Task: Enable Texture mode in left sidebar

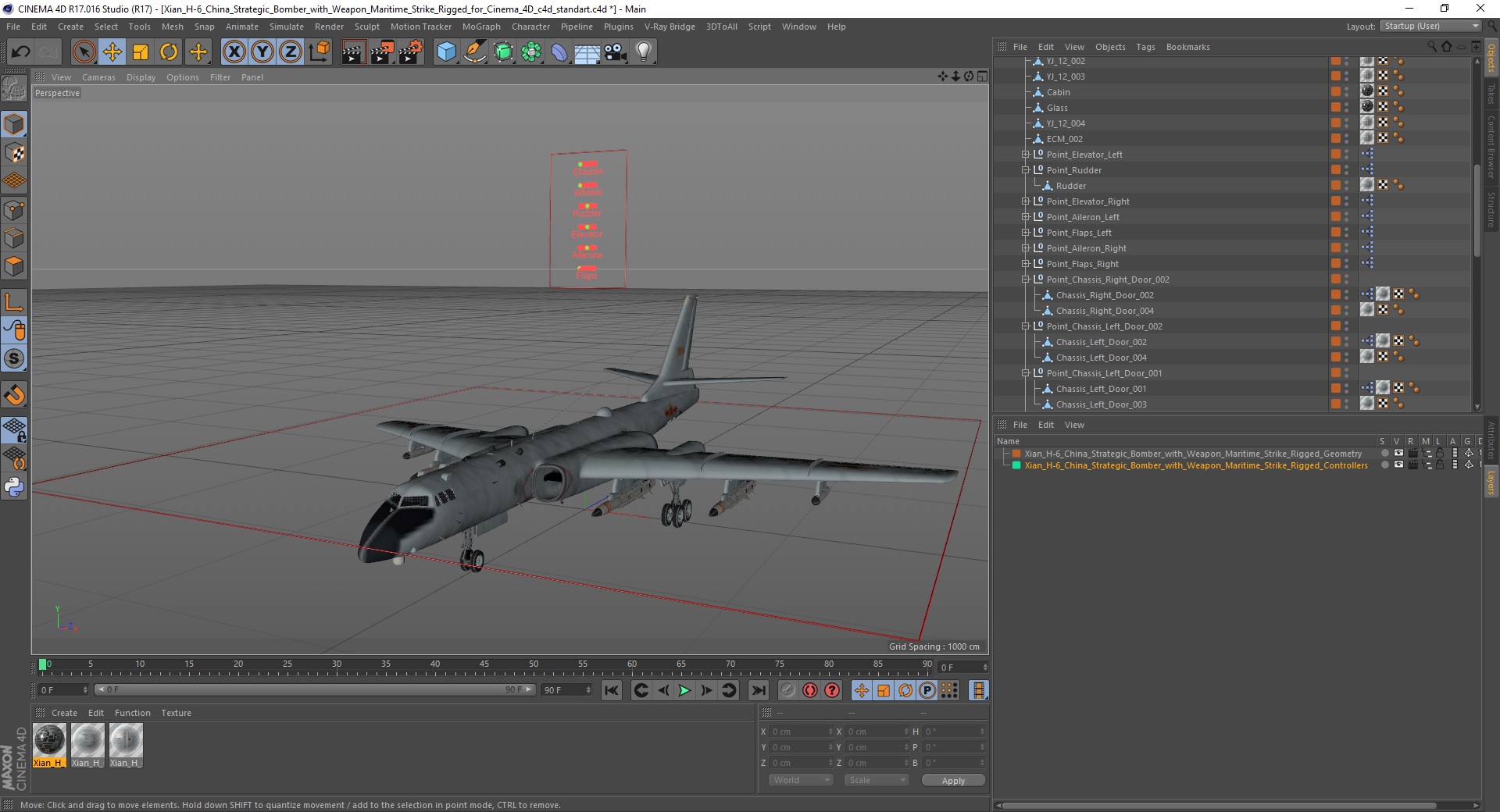Action: (x=14, y=152)
